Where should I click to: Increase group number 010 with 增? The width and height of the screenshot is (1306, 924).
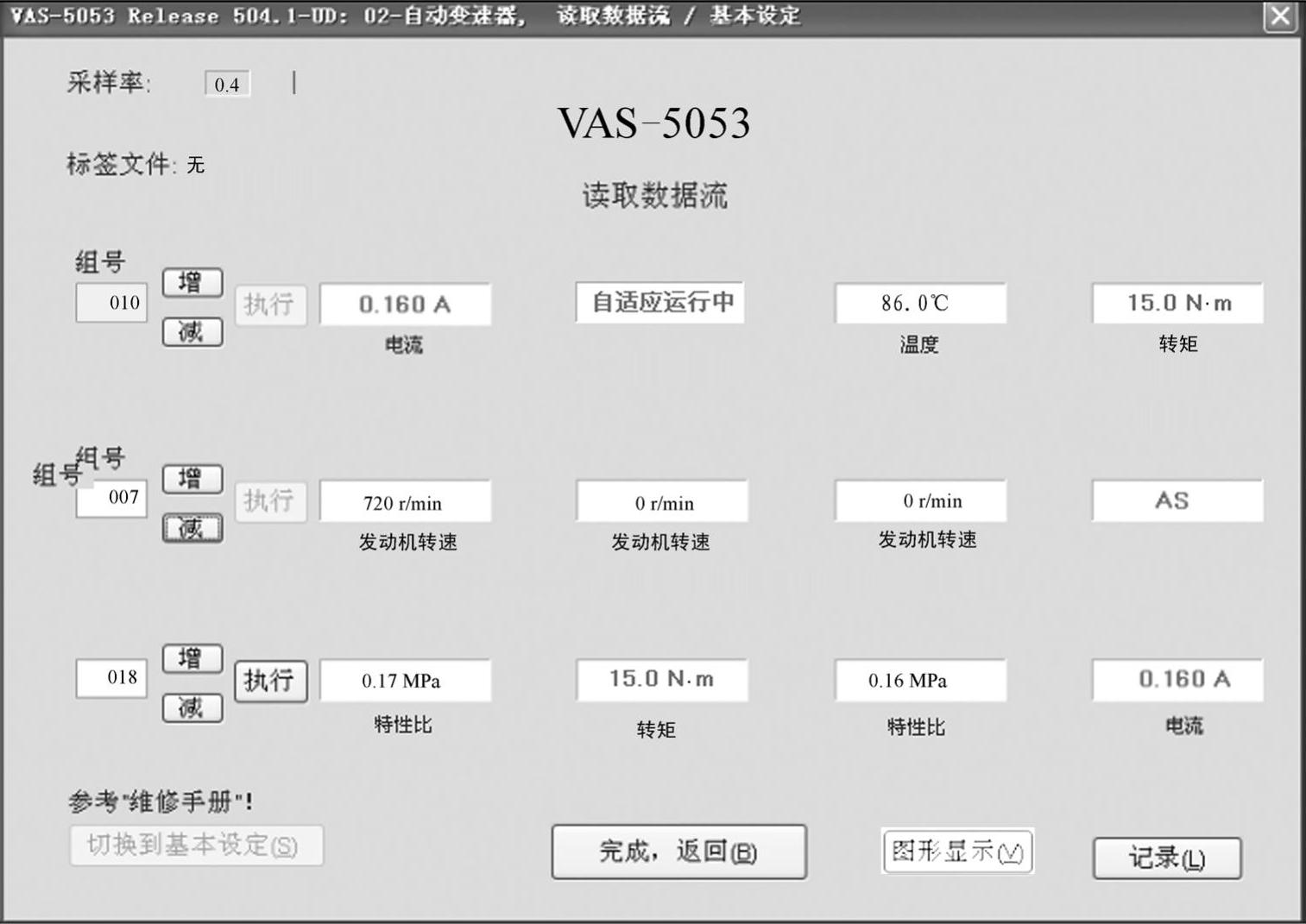pos(192,282)
